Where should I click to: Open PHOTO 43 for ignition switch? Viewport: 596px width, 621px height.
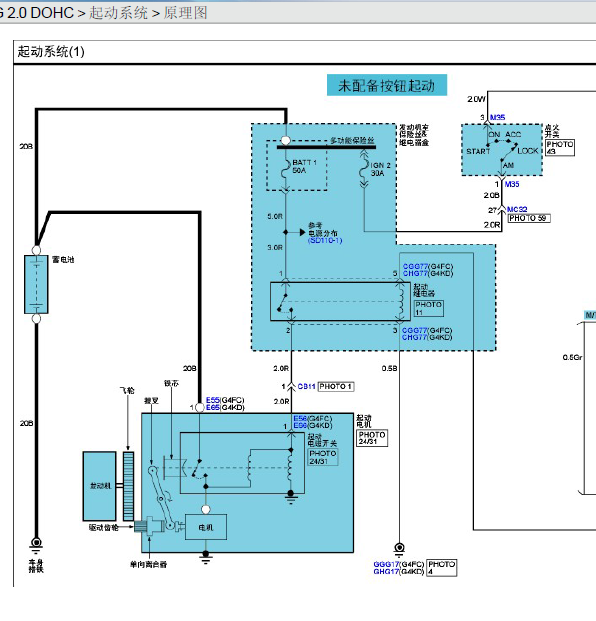[560, 148]
